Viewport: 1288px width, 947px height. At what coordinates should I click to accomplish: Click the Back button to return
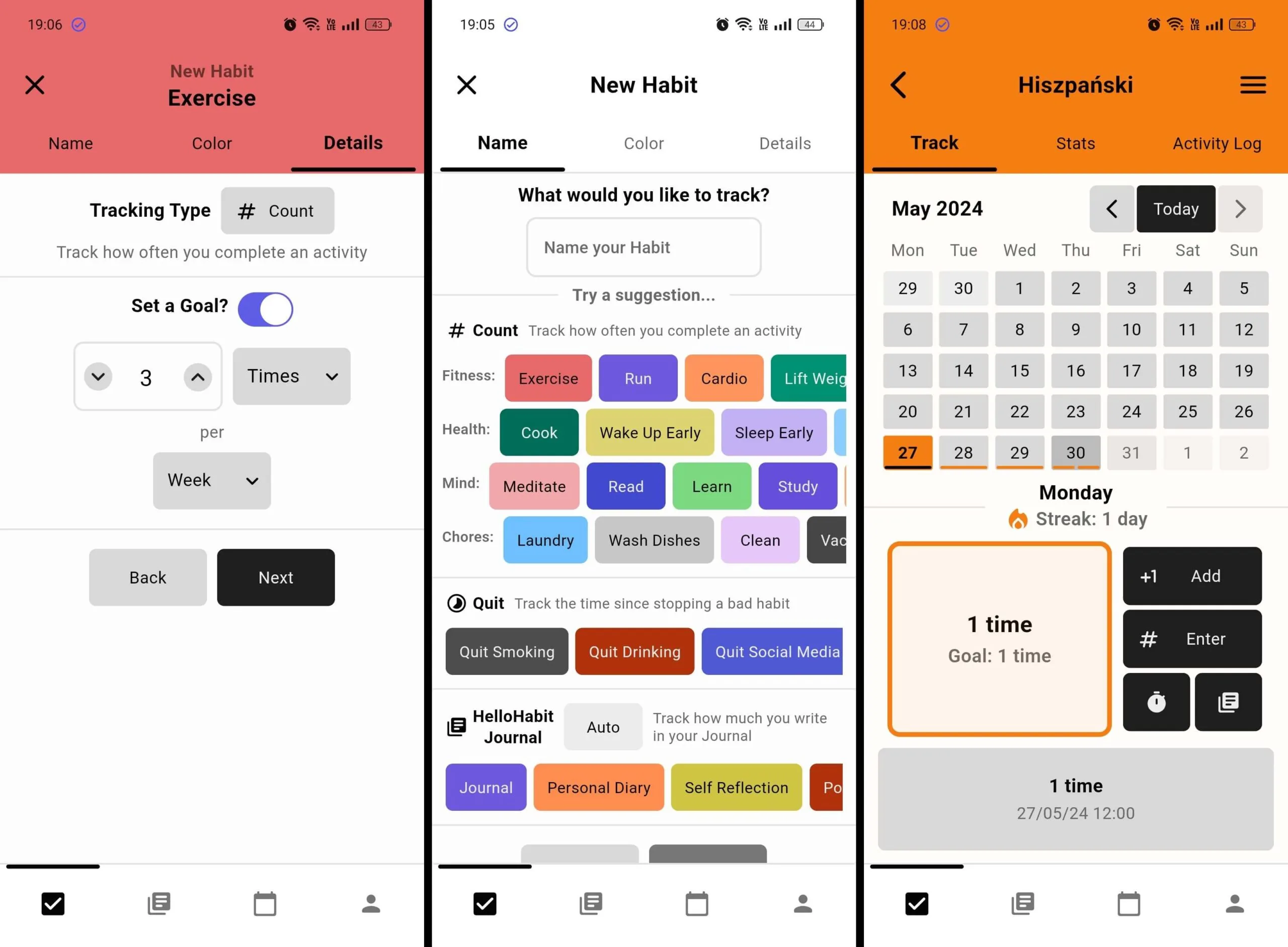tap(147, 576)
